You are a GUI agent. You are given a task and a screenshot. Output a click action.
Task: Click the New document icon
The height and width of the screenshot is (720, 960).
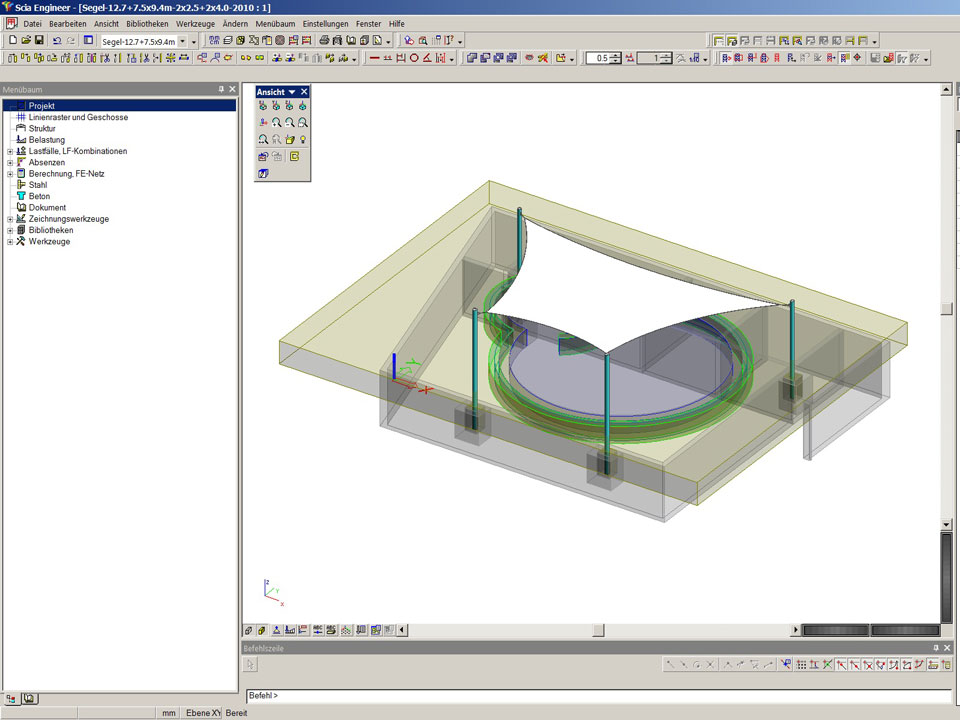[13, 41]
